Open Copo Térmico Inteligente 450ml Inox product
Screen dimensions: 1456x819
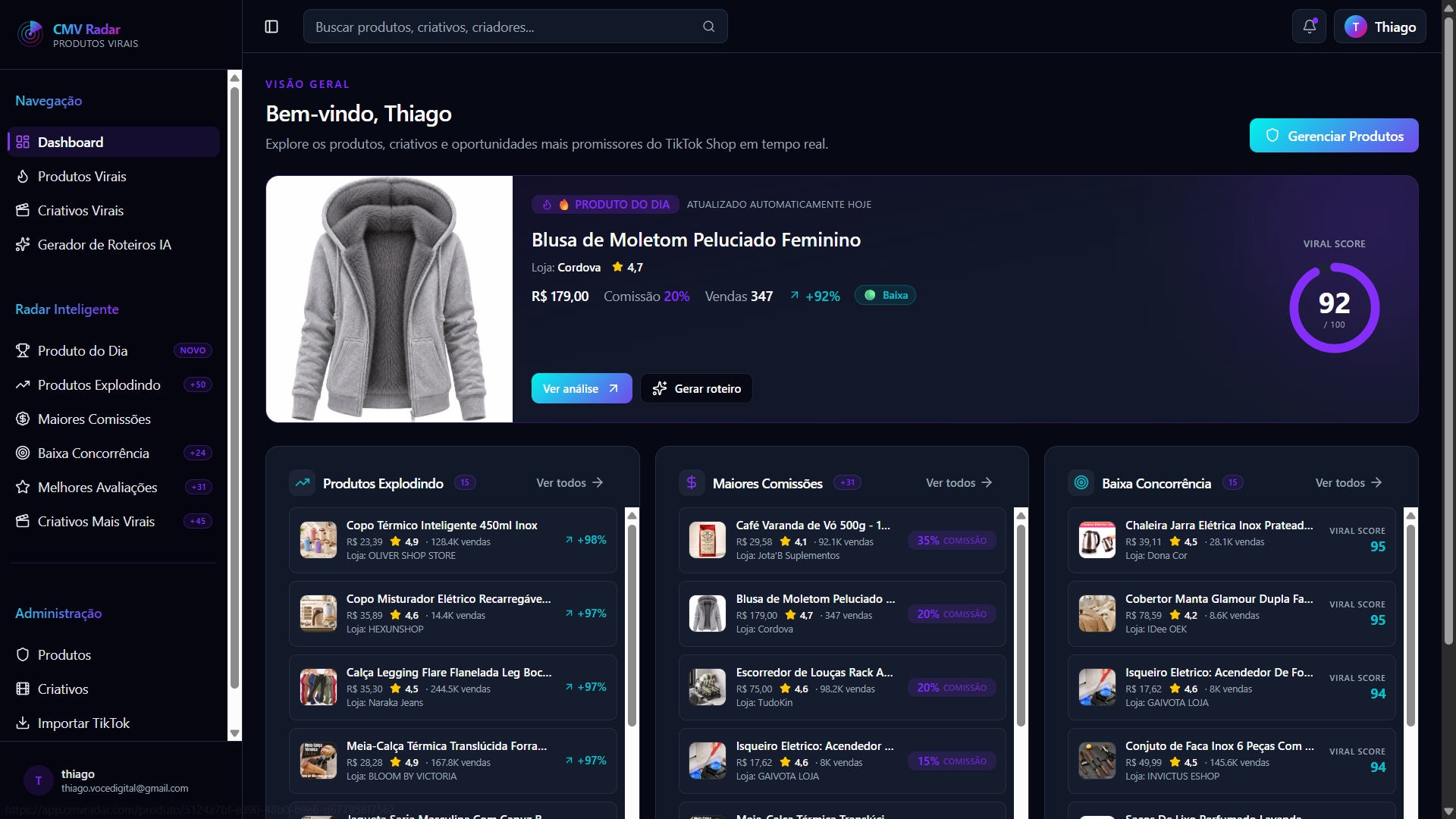[453, 540]
